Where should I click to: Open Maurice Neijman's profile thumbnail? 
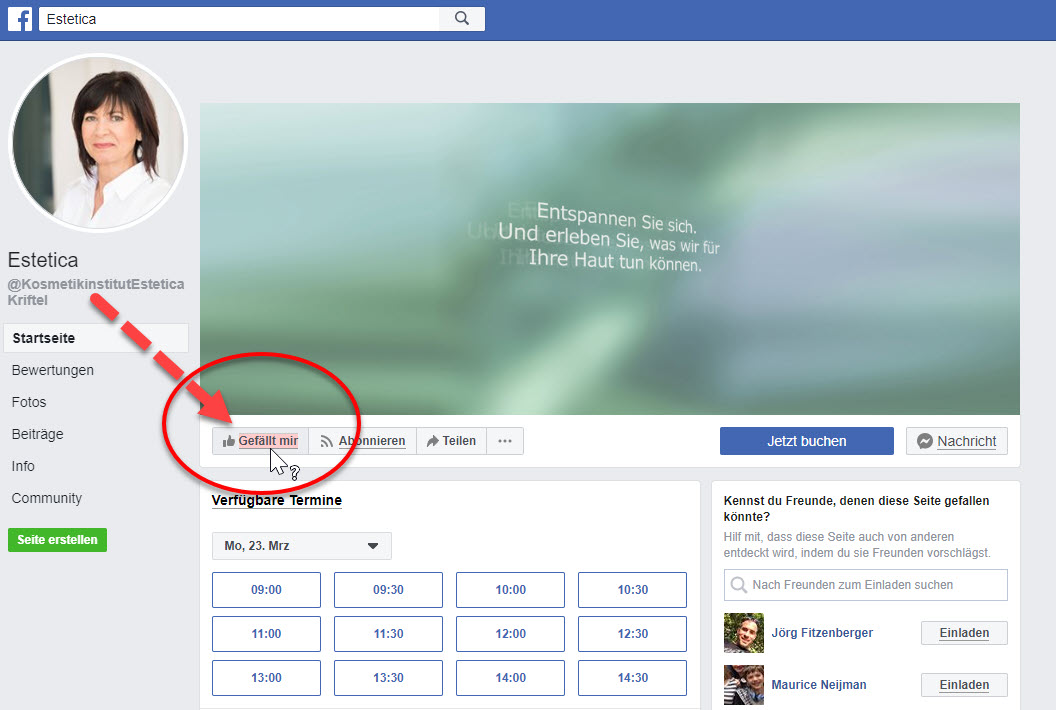pyautogui.click(x=744, y=685)
